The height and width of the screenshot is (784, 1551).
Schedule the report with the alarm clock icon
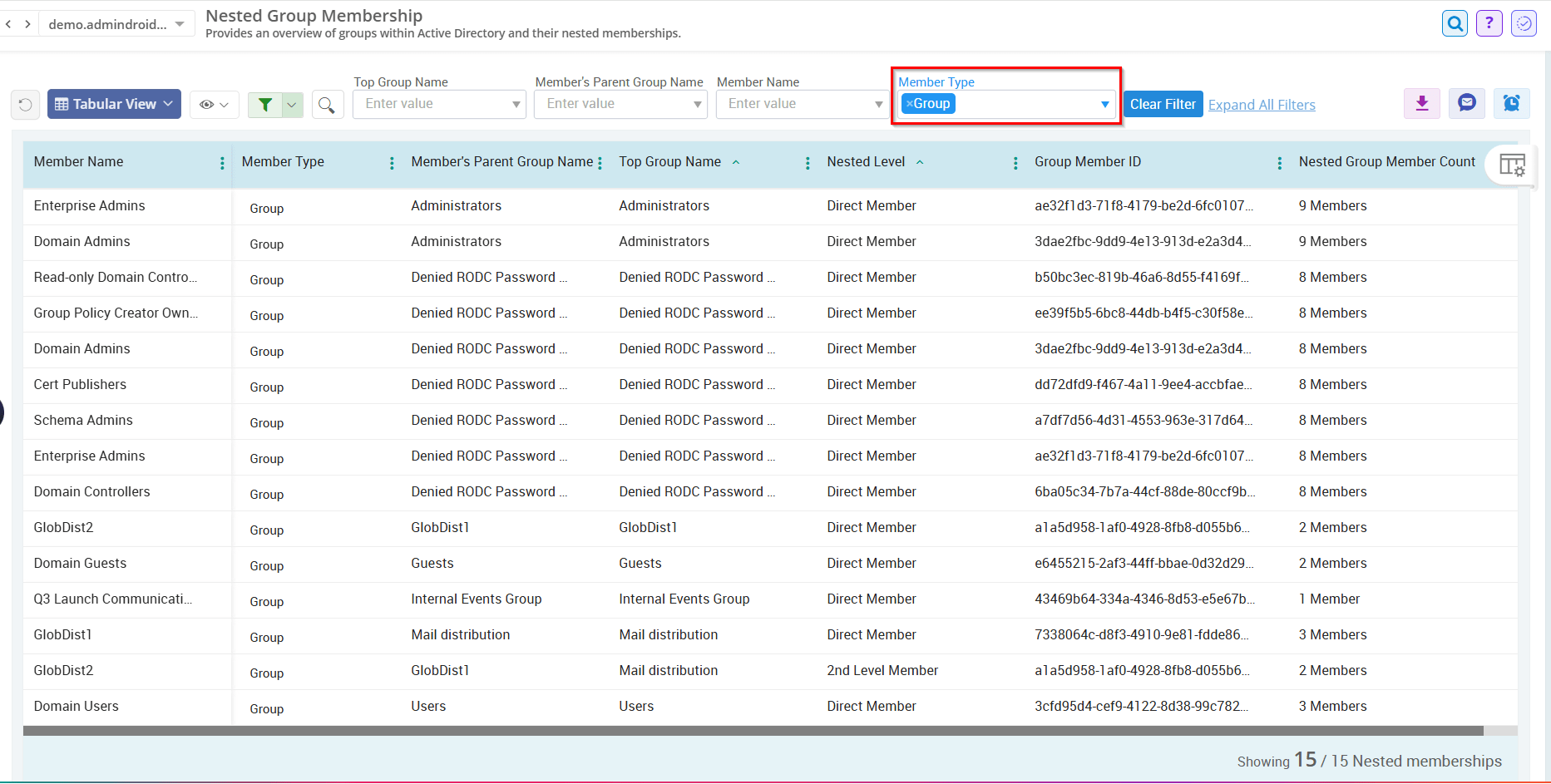click(1511, 103)
